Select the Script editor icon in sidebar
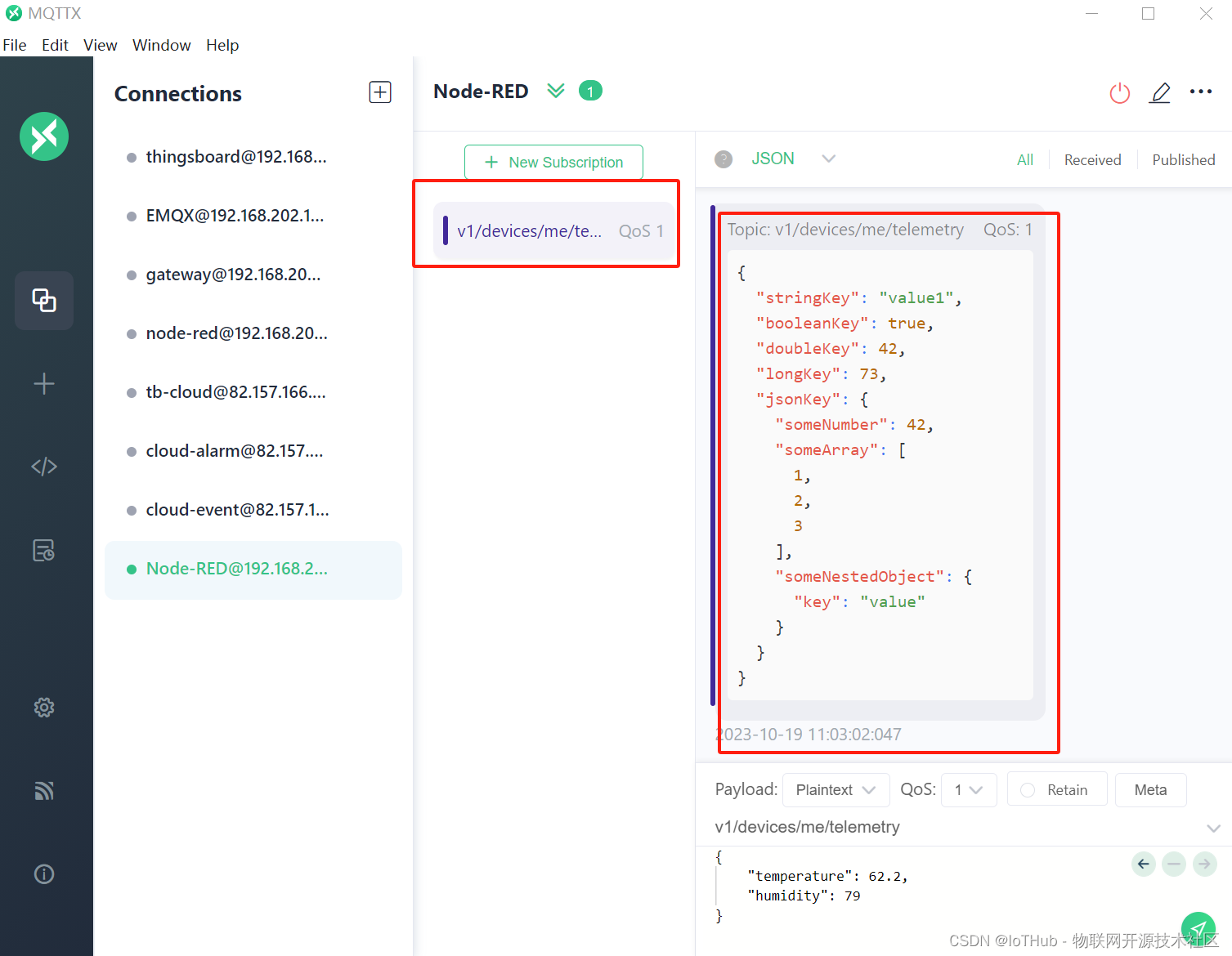 43,466
